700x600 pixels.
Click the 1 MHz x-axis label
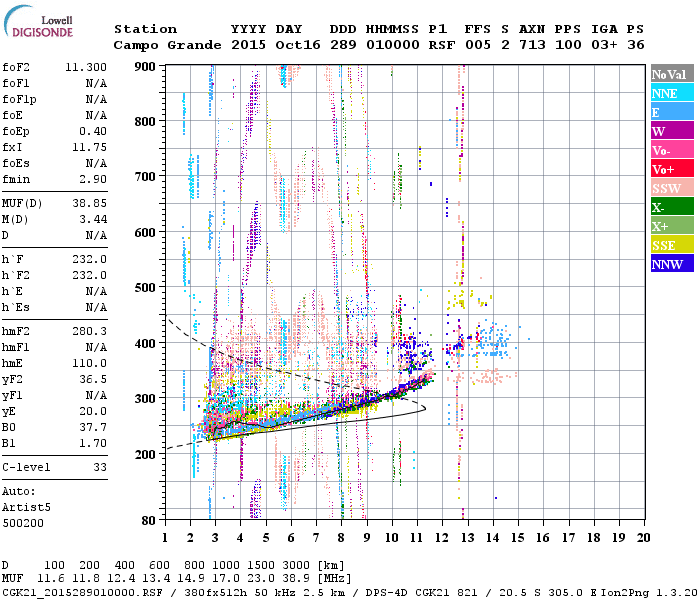(165, 538)
